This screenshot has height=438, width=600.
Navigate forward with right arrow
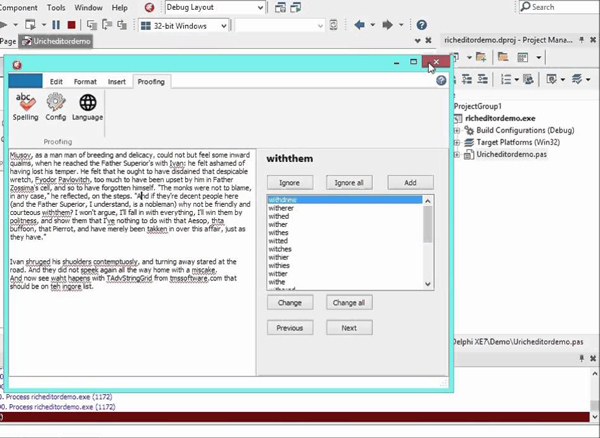pos(388,25)
